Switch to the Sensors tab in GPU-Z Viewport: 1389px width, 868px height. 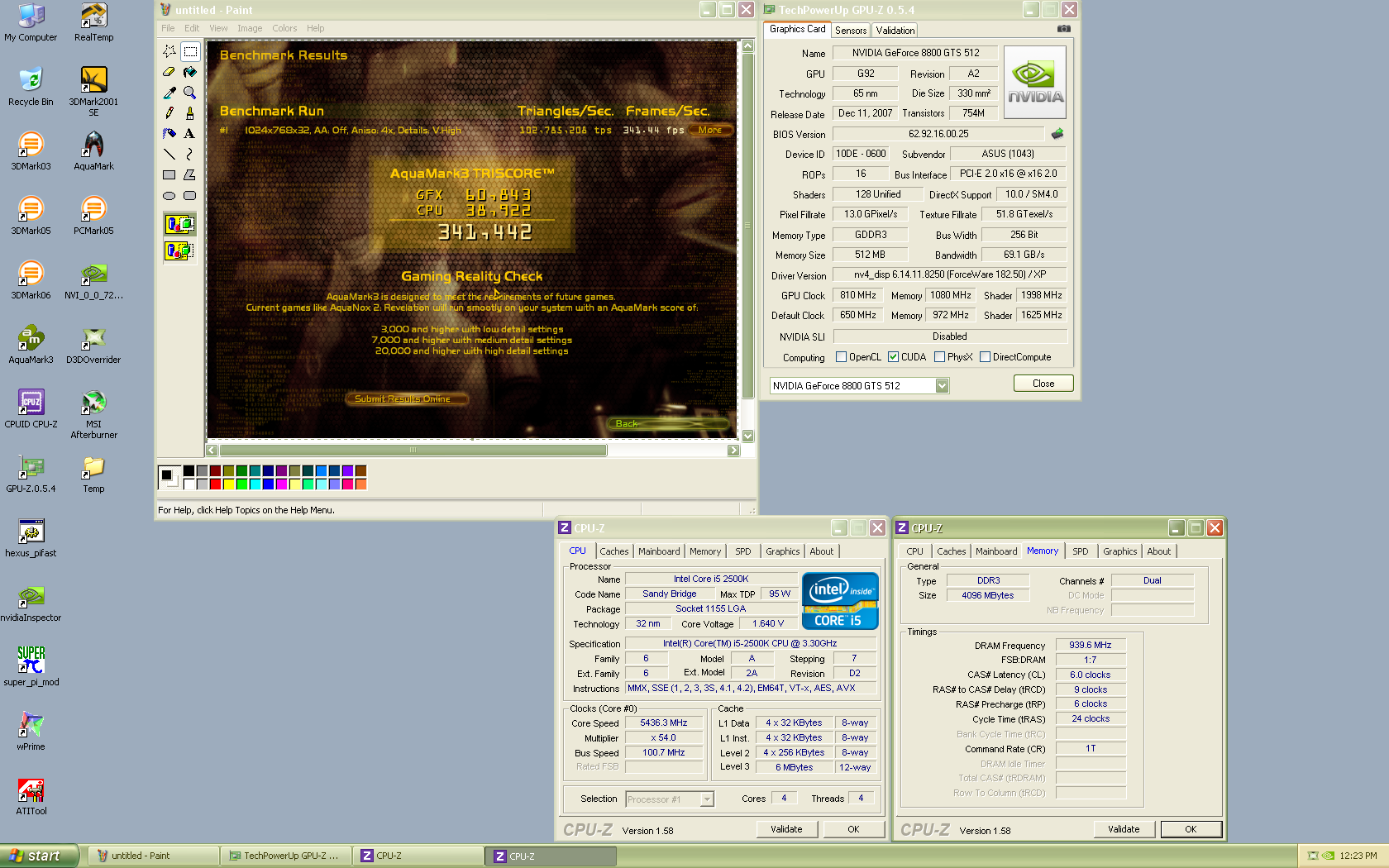851,31
